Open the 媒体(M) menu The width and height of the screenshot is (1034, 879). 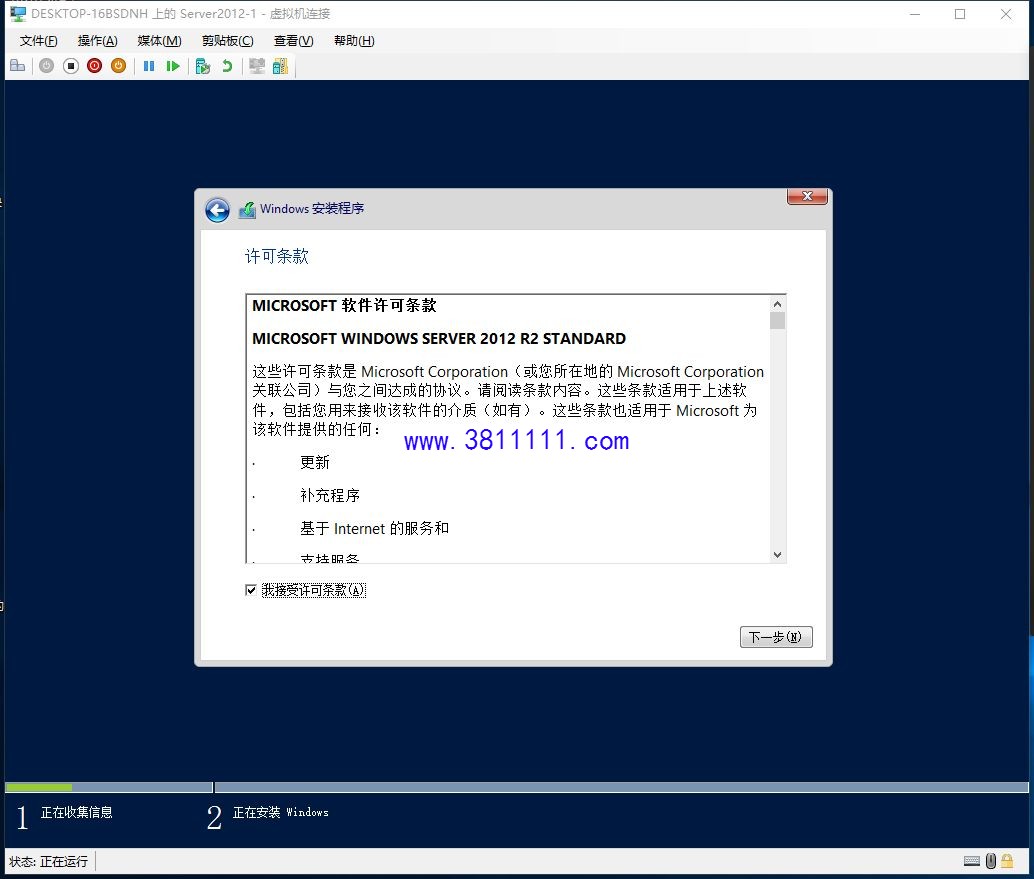160,41
